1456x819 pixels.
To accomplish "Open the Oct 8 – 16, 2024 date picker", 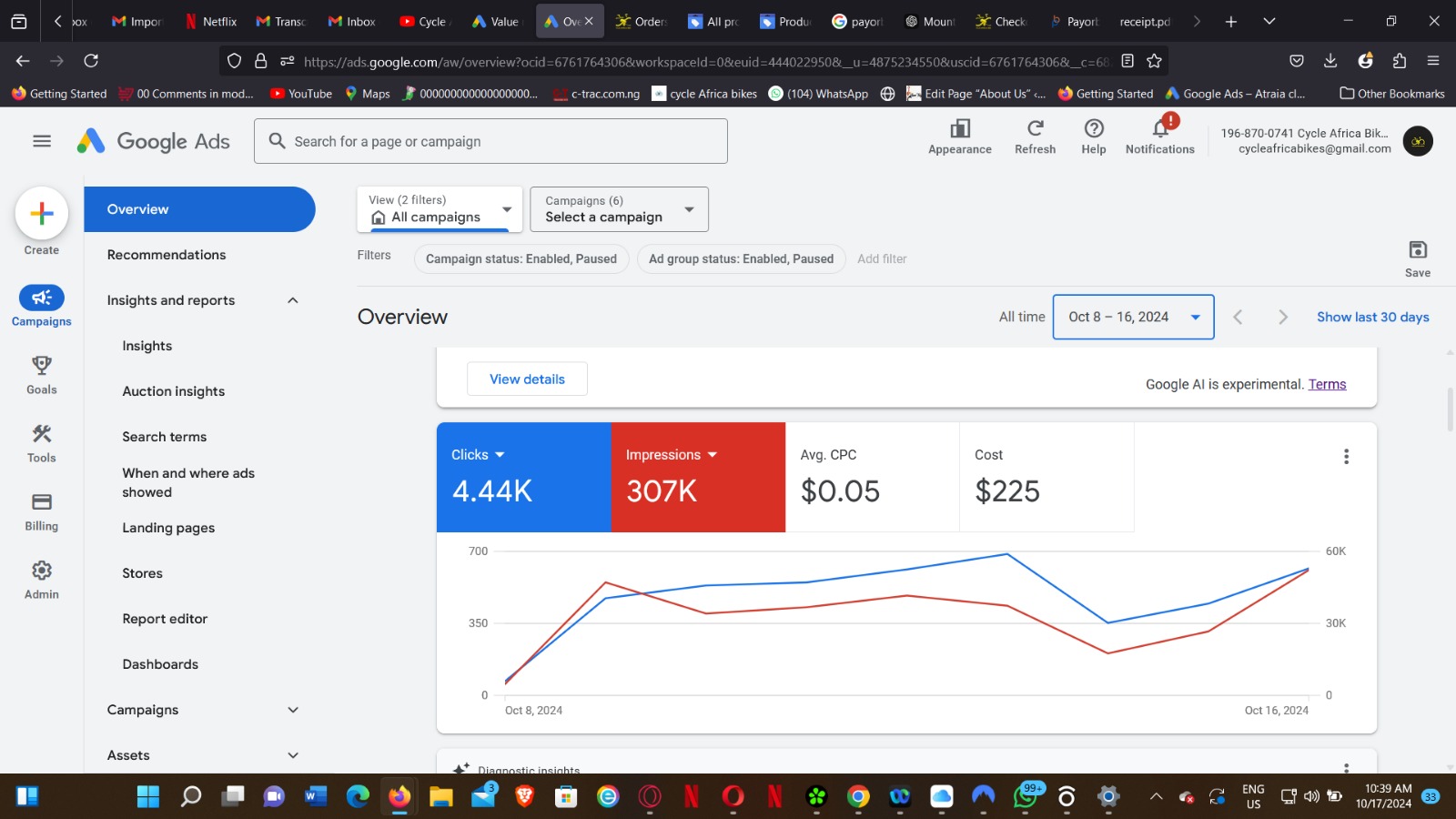I will click(x=1134, y=317).
